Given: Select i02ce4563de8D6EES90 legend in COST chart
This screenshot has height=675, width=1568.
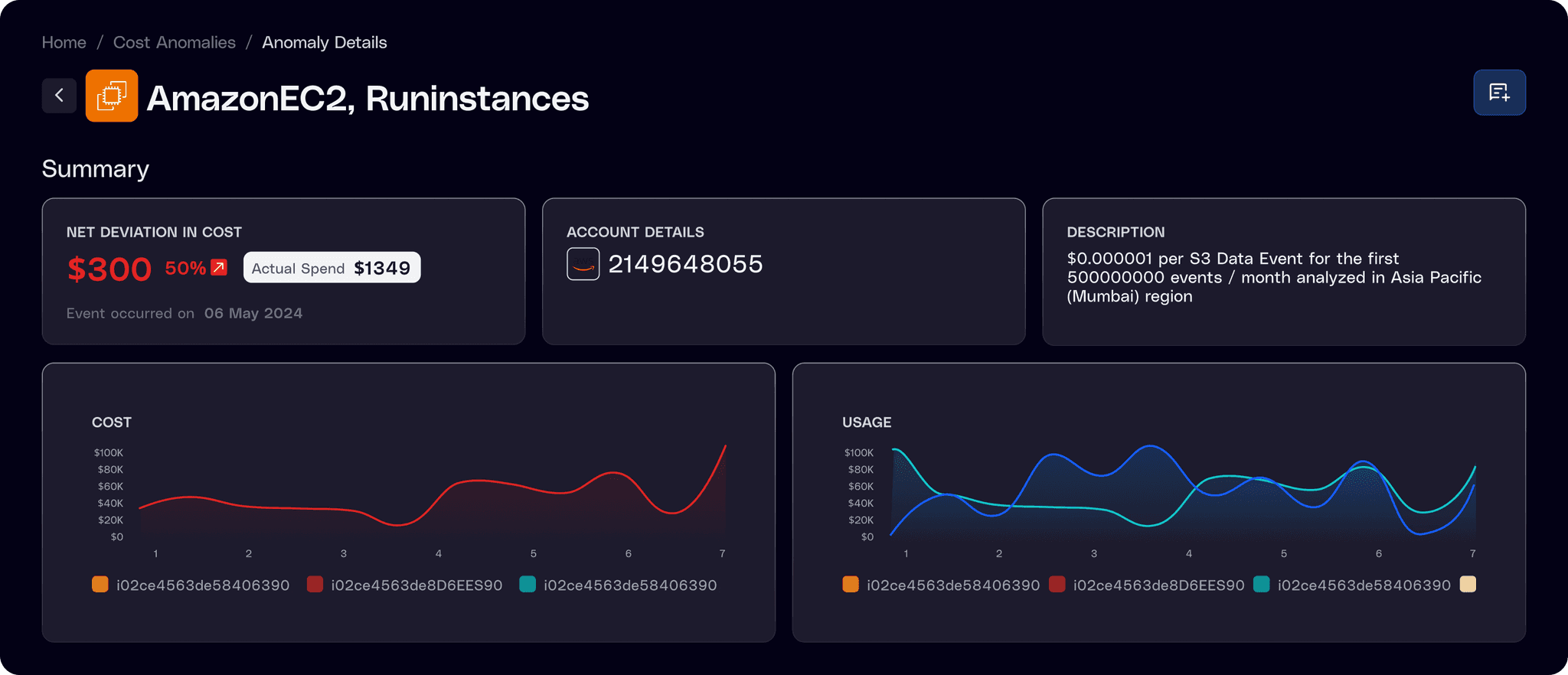Looking at the screenshot, I should pos(416,585).
